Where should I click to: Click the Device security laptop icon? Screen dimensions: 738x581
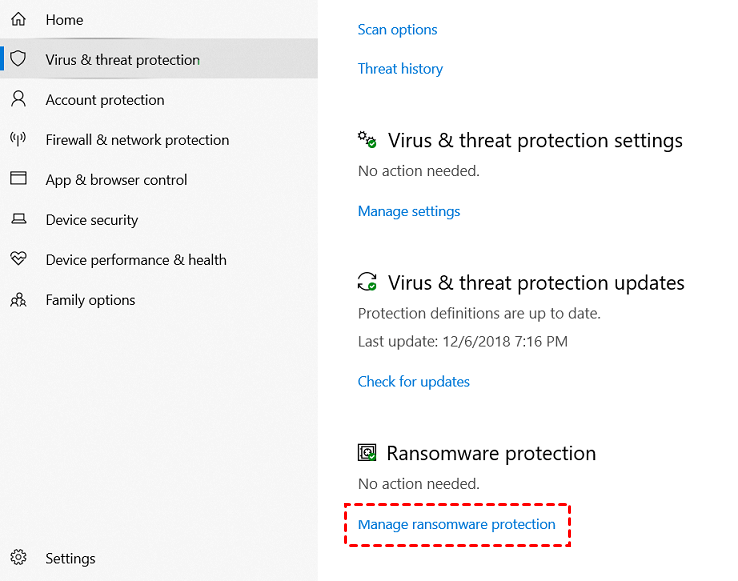pos(18,219)
